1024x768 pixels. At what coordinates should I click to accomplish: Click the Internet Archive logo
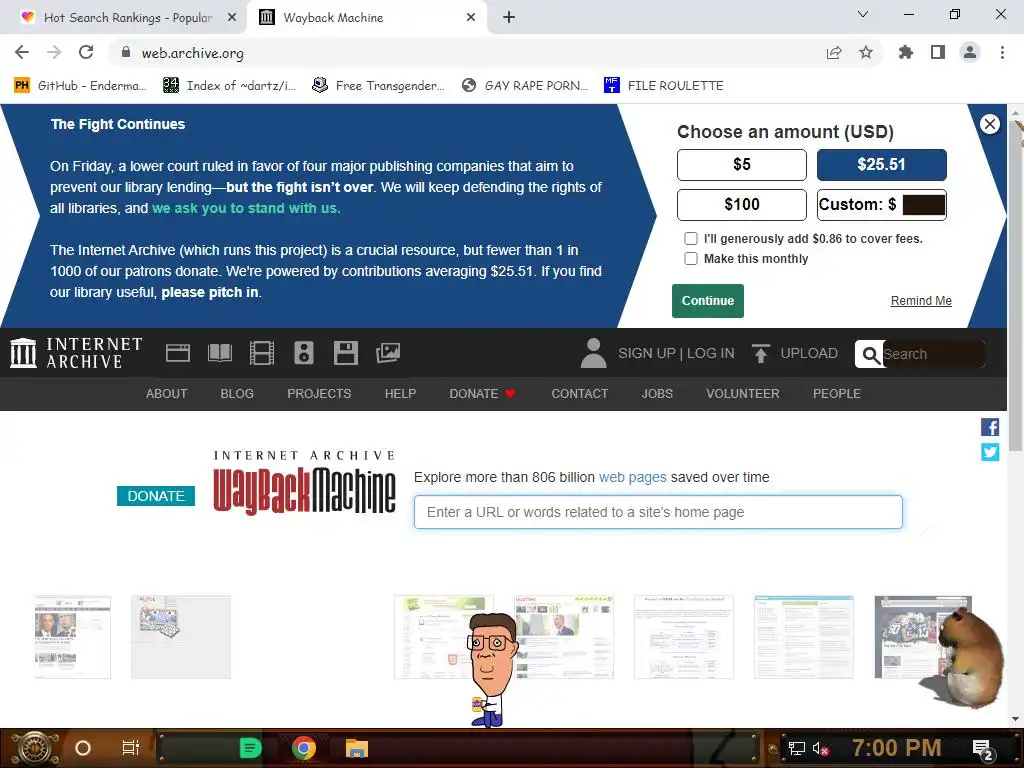point(76,353)
